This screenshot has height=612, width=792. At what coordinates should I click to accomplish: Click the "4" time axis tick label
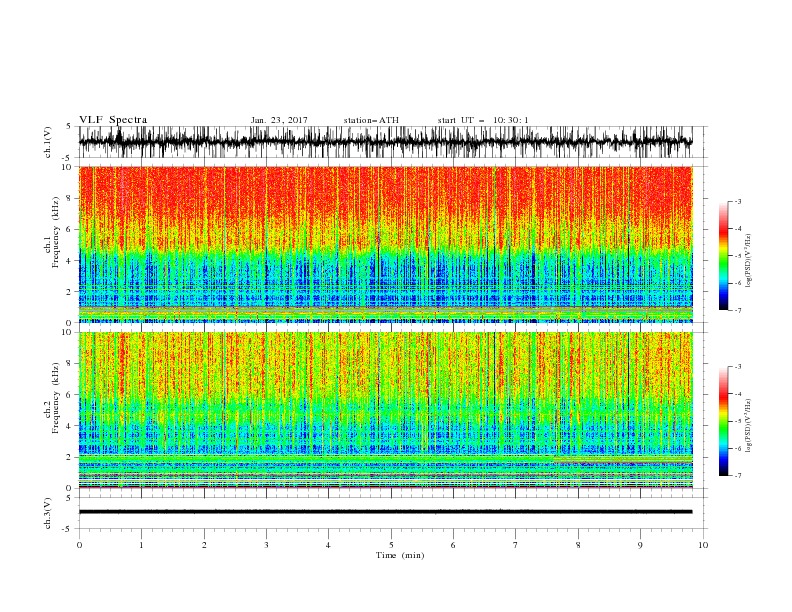328,545
